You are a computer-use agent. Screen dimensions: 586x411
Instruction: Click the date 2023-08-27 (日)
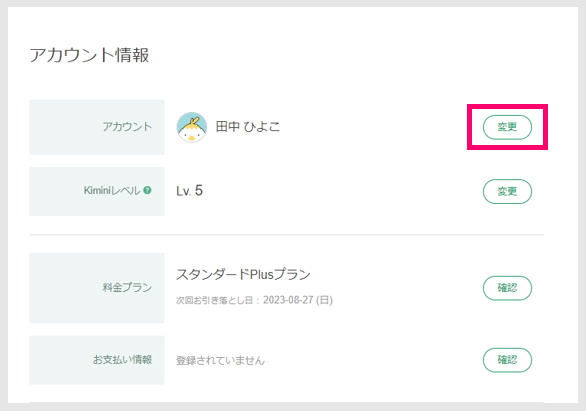tap(298, 300)
